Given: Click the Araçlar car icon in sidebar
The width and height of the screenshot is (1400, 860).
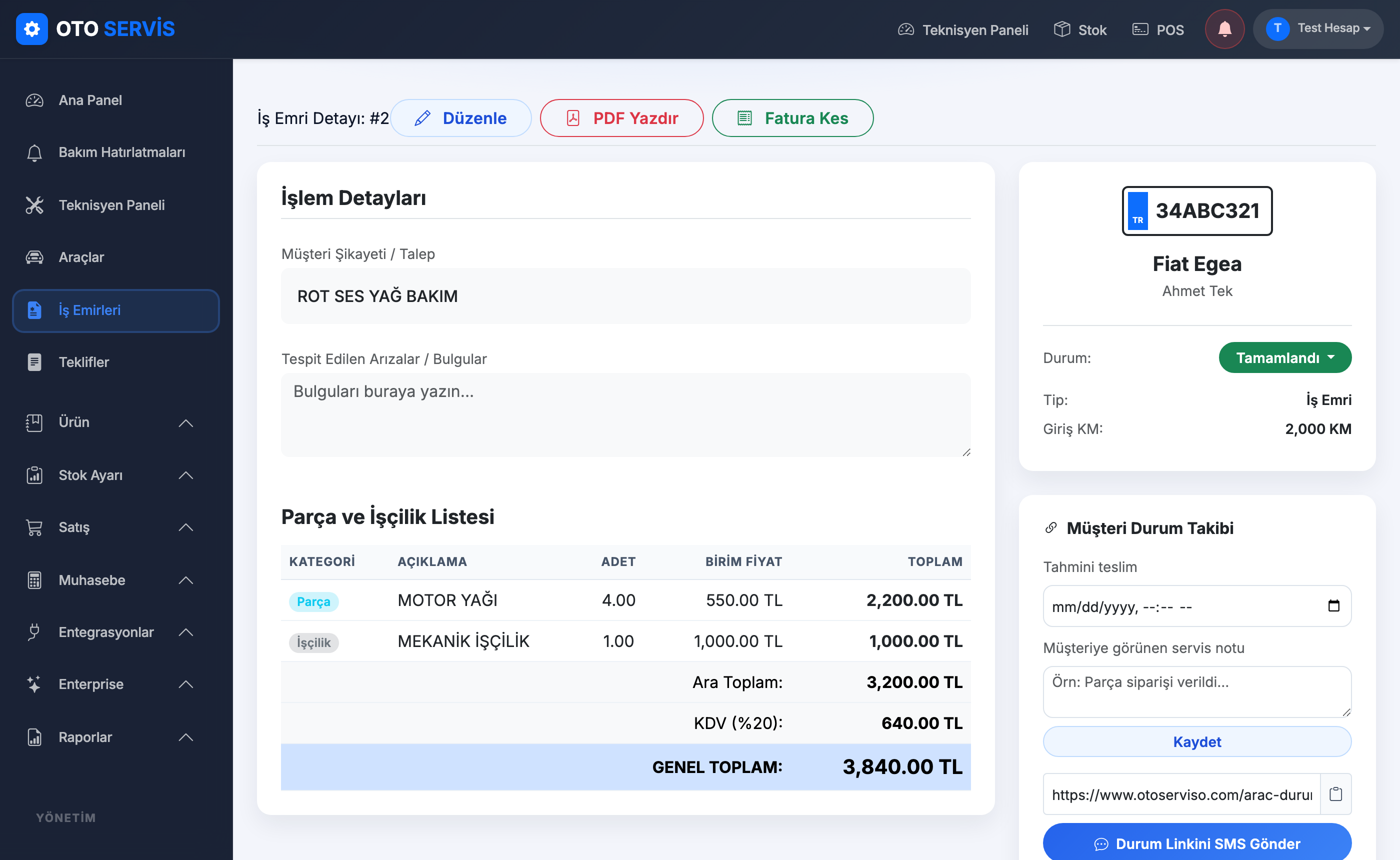Looking at the screenshot, I should [34, 257].
